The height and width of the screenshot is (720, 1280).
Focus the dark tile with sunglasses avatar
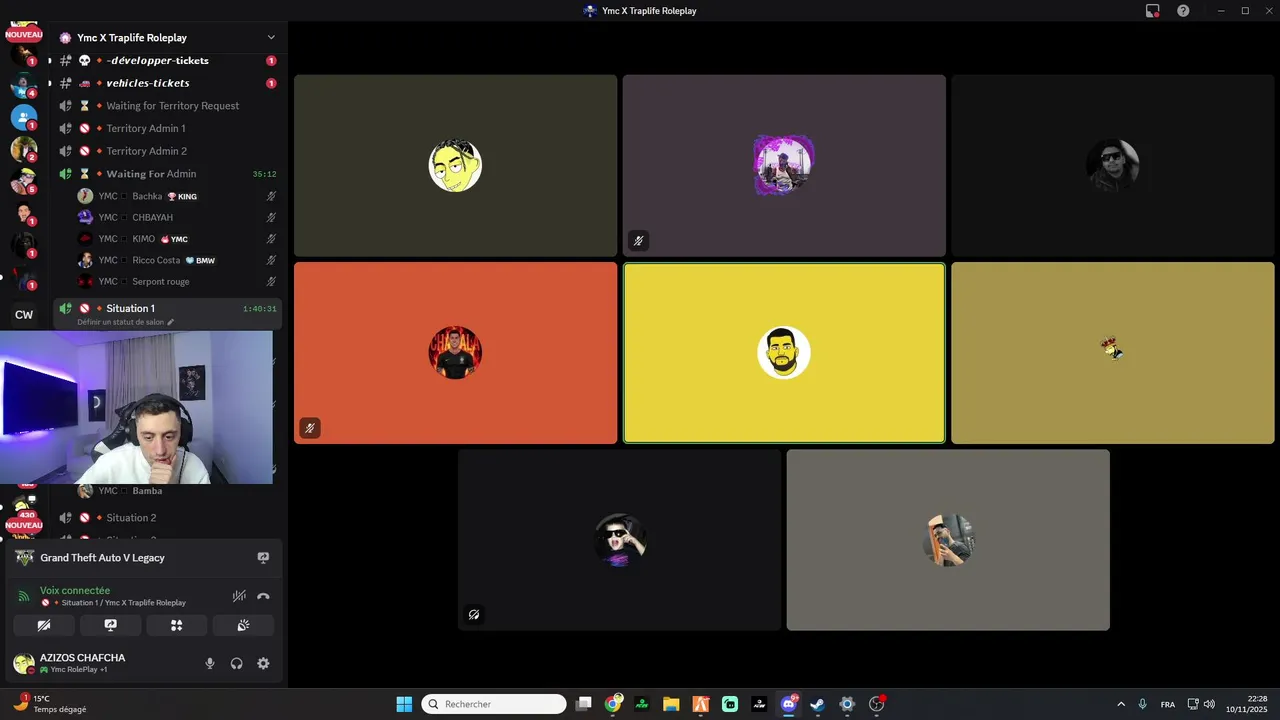click(1113, 165)
